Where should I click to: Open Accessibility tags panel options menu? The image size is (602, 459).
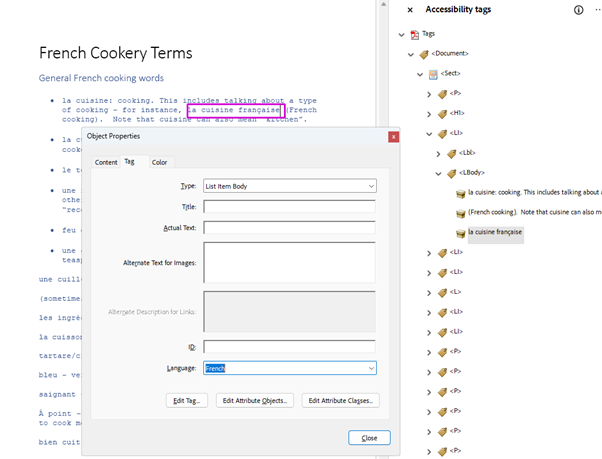point(598,10)
